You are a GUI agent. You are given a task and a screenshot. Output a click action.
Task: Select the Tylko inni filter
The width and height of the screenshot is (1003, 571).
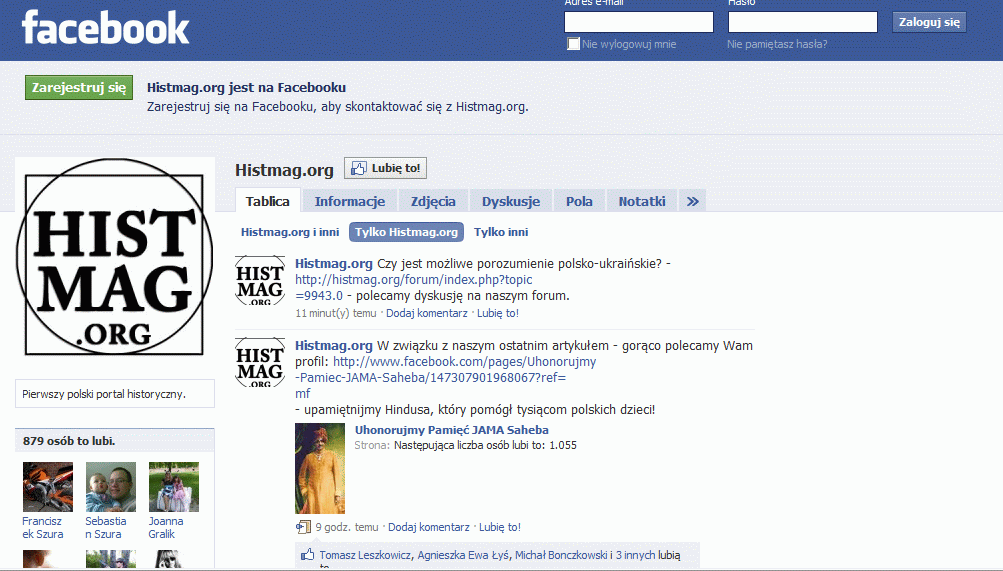[x=501, y=232]
